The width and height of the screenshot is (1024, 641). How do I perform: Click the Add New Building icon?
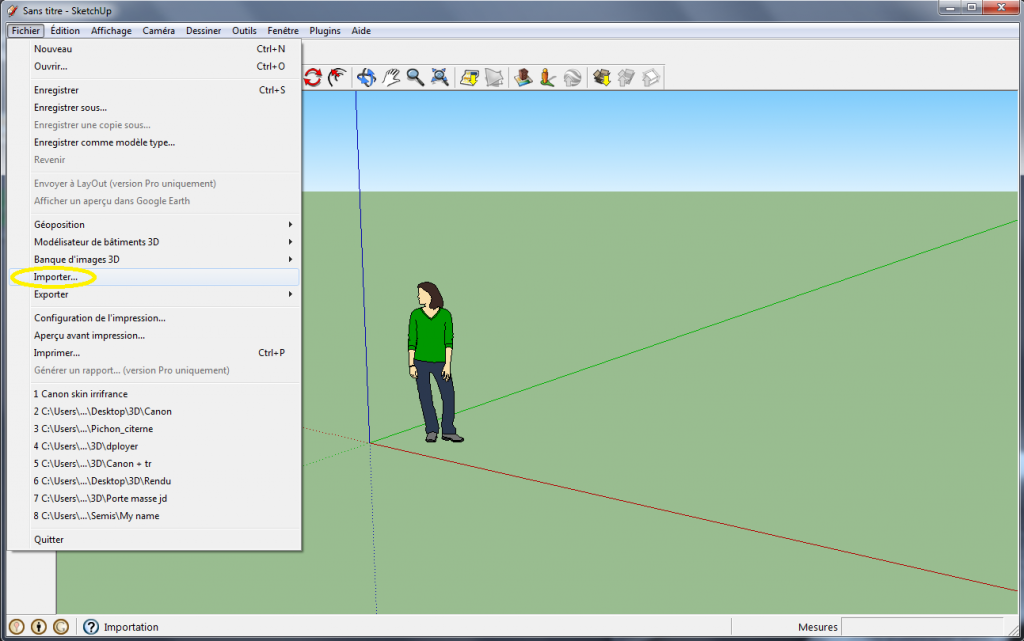pyautogui.click(x=523, y=78)
